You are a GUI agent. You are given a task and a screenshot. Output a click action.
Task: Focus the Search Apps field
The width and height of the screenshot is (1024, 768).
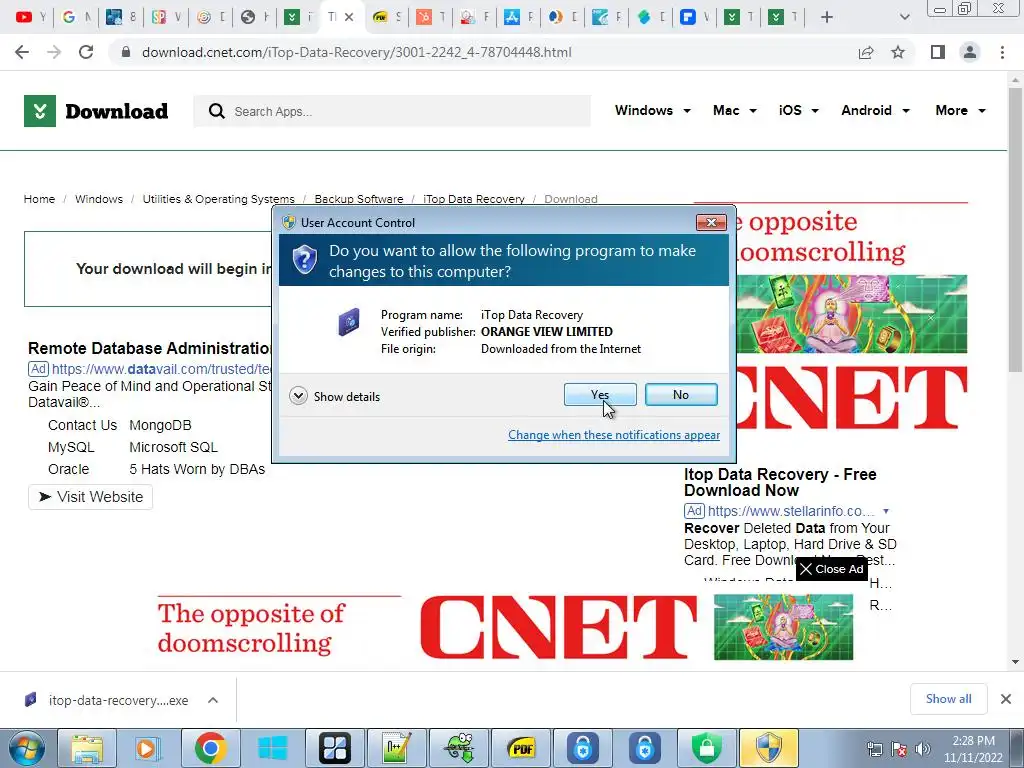tap(392, 111)
